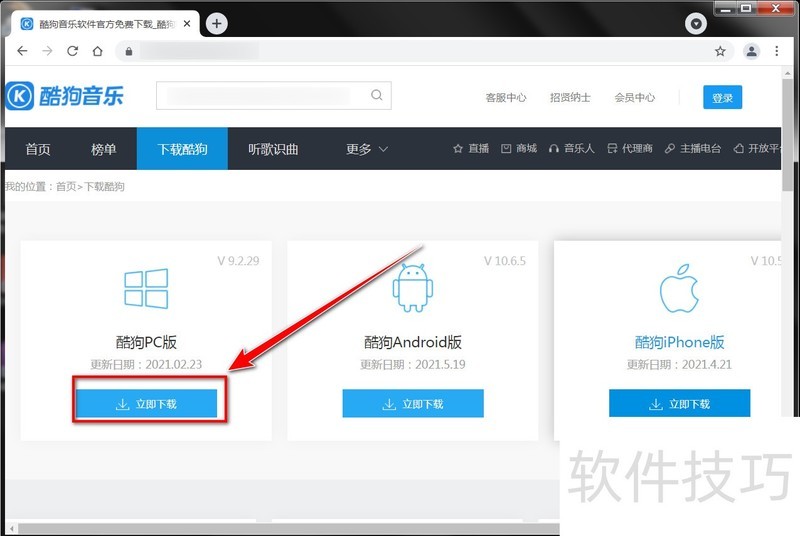This screenshot has height=536, width=800.
Task: Click the browser forward arrow
Action: coord(47,51)
